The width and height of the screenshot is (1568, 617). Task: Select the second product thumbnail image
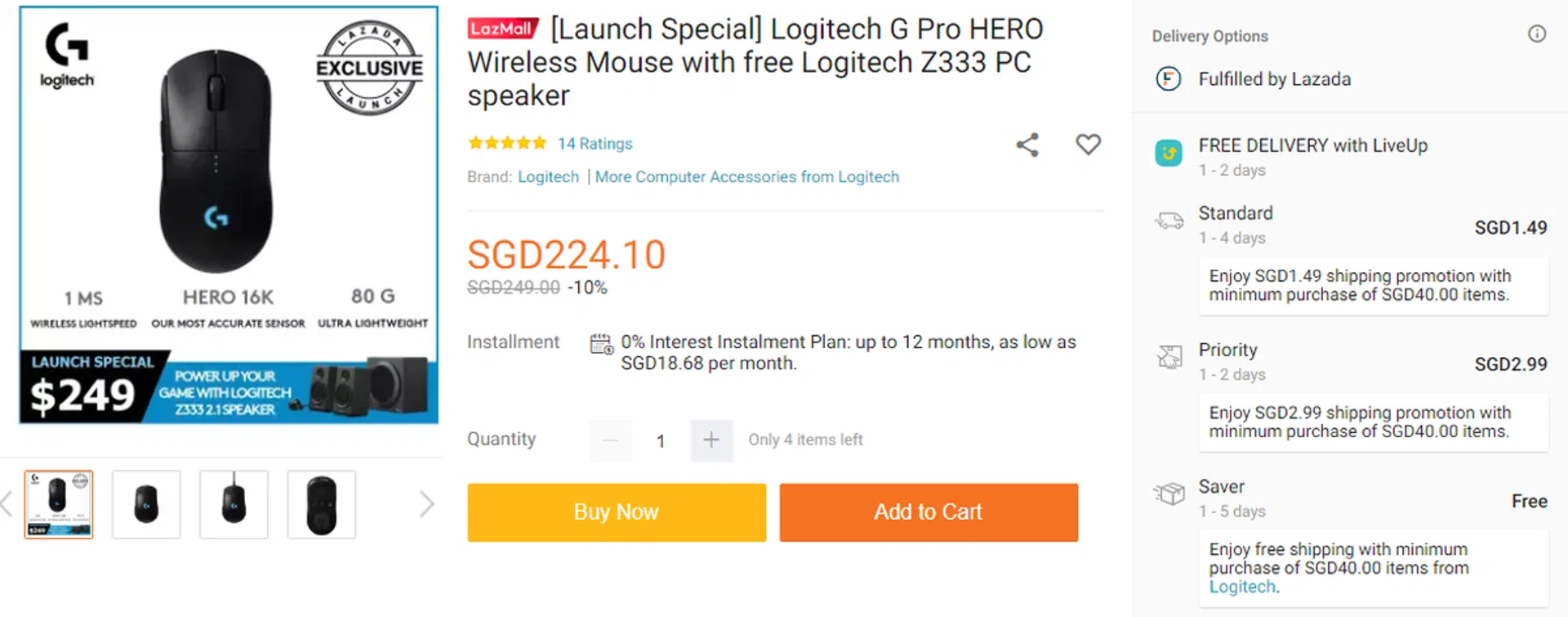click(x=146, y=504)
